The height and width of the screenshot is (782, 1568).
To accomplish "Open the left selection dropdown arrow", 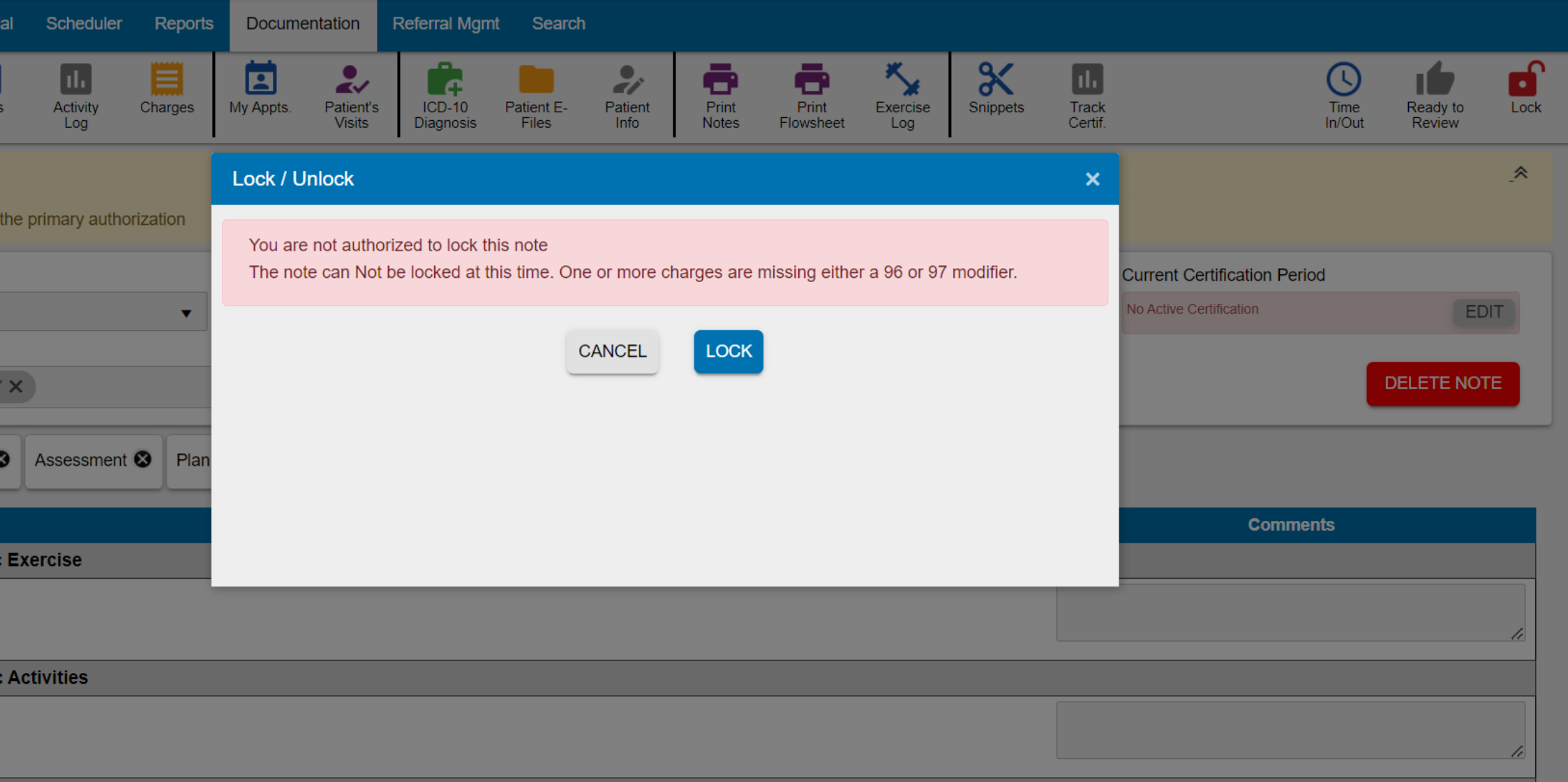I will [186, 312].
